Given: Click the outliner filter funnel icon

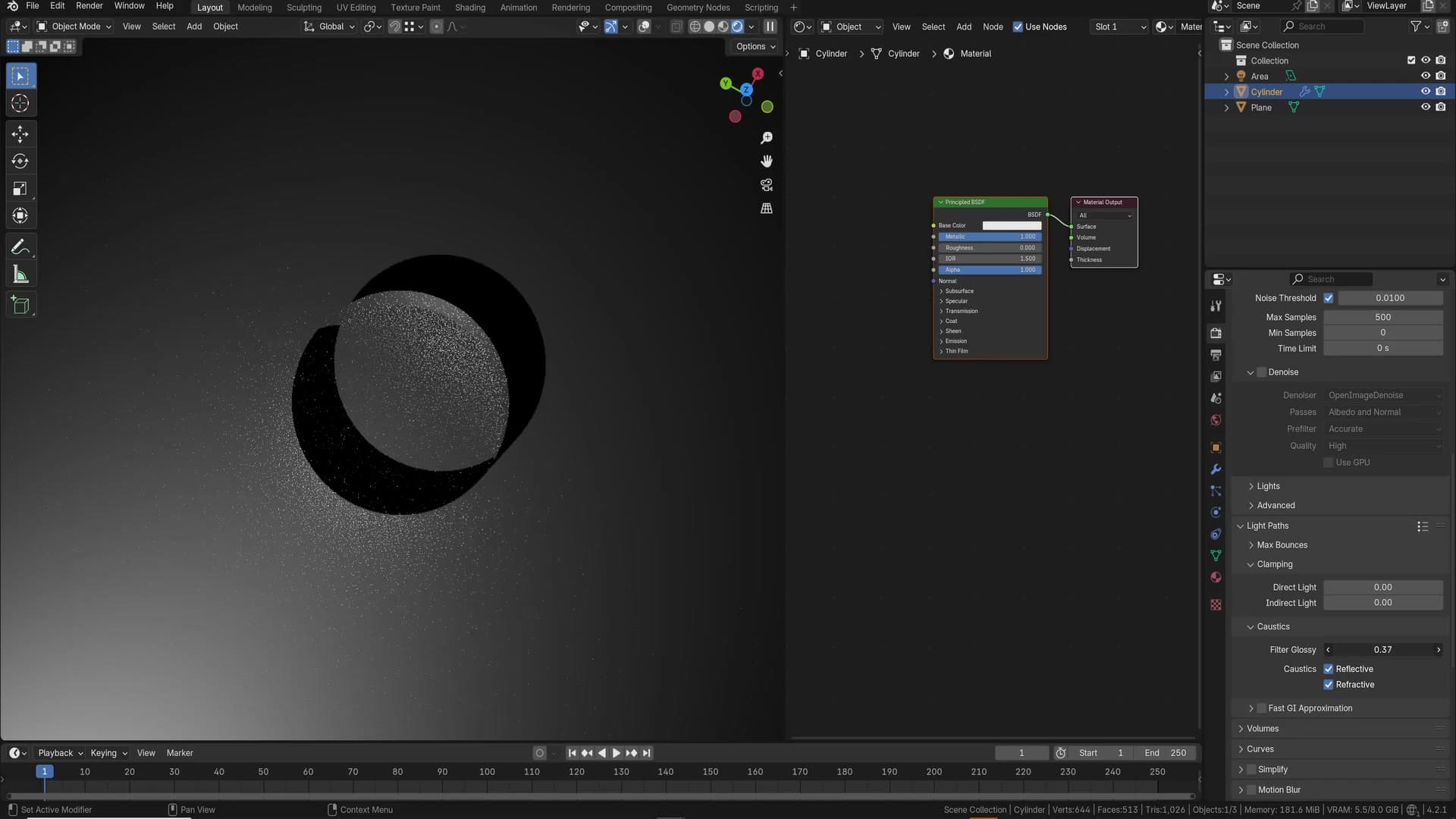Looking at the screenshot, I should tap(1416, 27).
